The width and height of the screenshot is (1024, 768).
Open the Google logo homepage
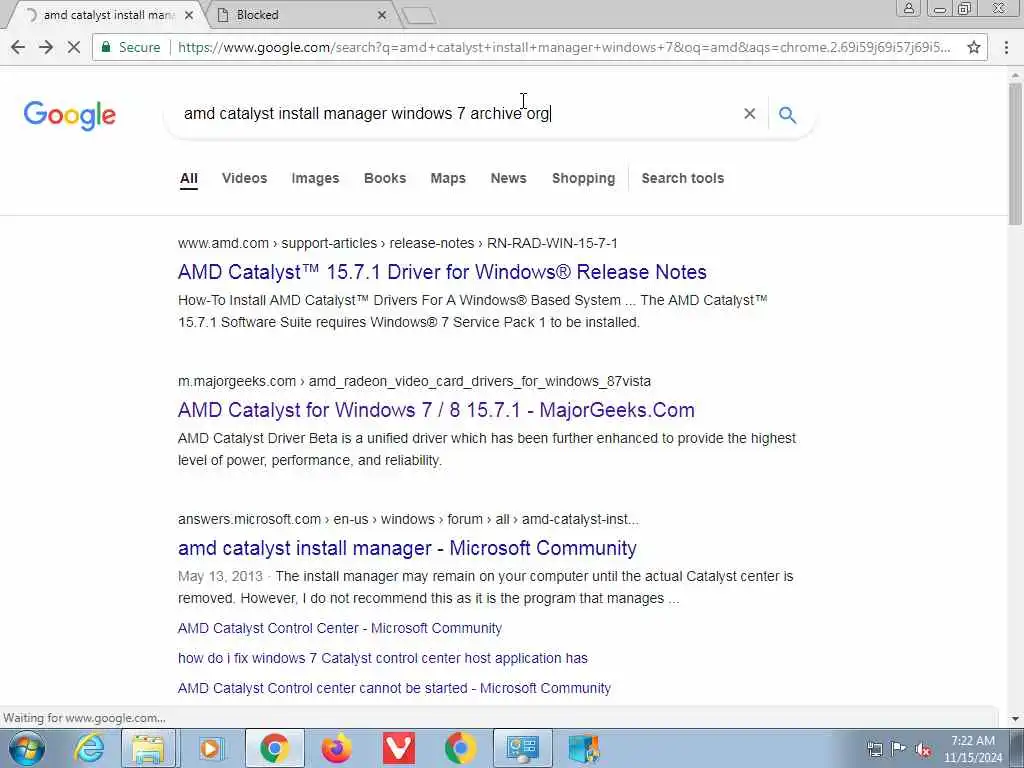70,115
